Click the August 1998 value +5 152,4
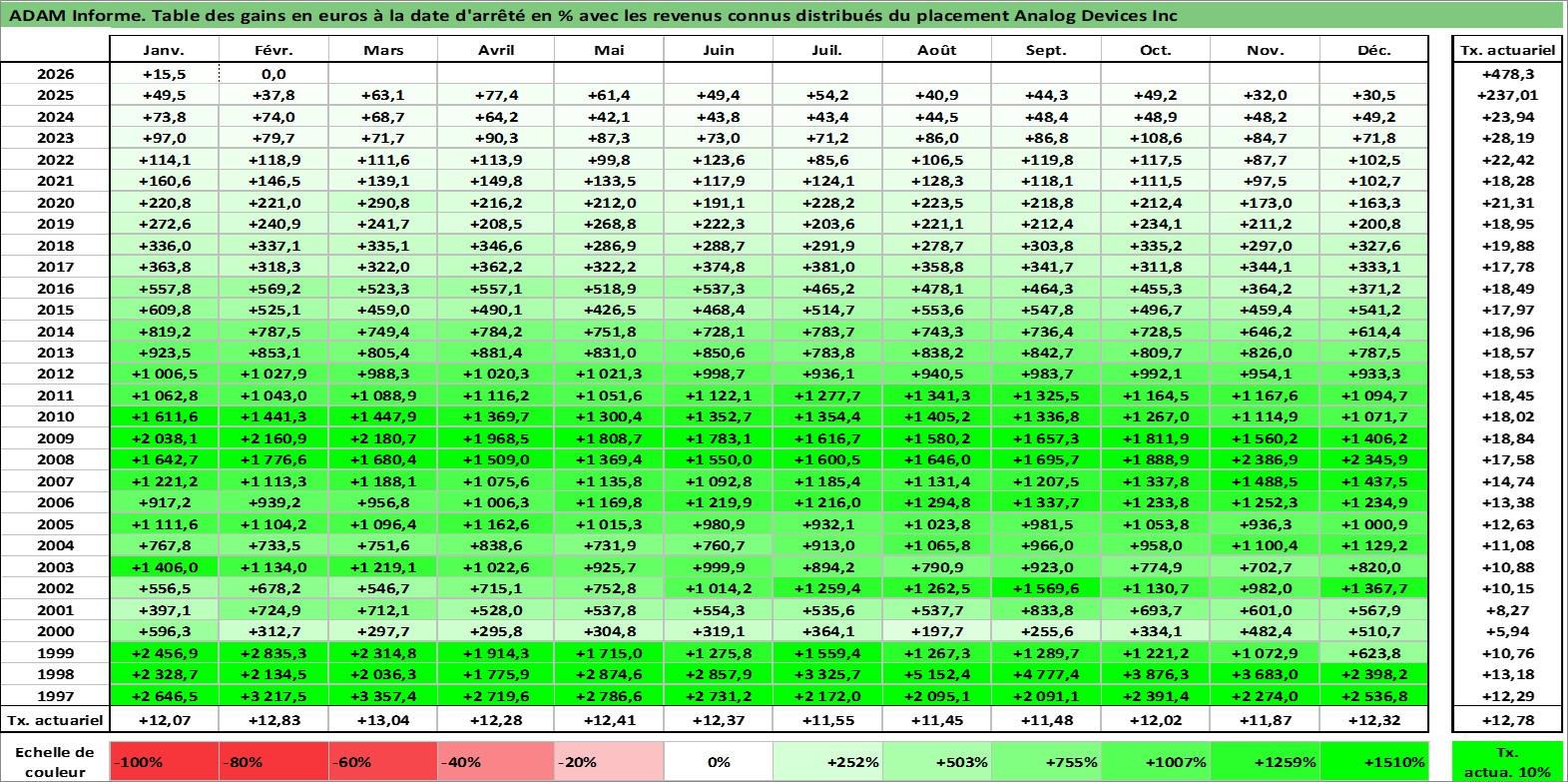 point(936,674)
